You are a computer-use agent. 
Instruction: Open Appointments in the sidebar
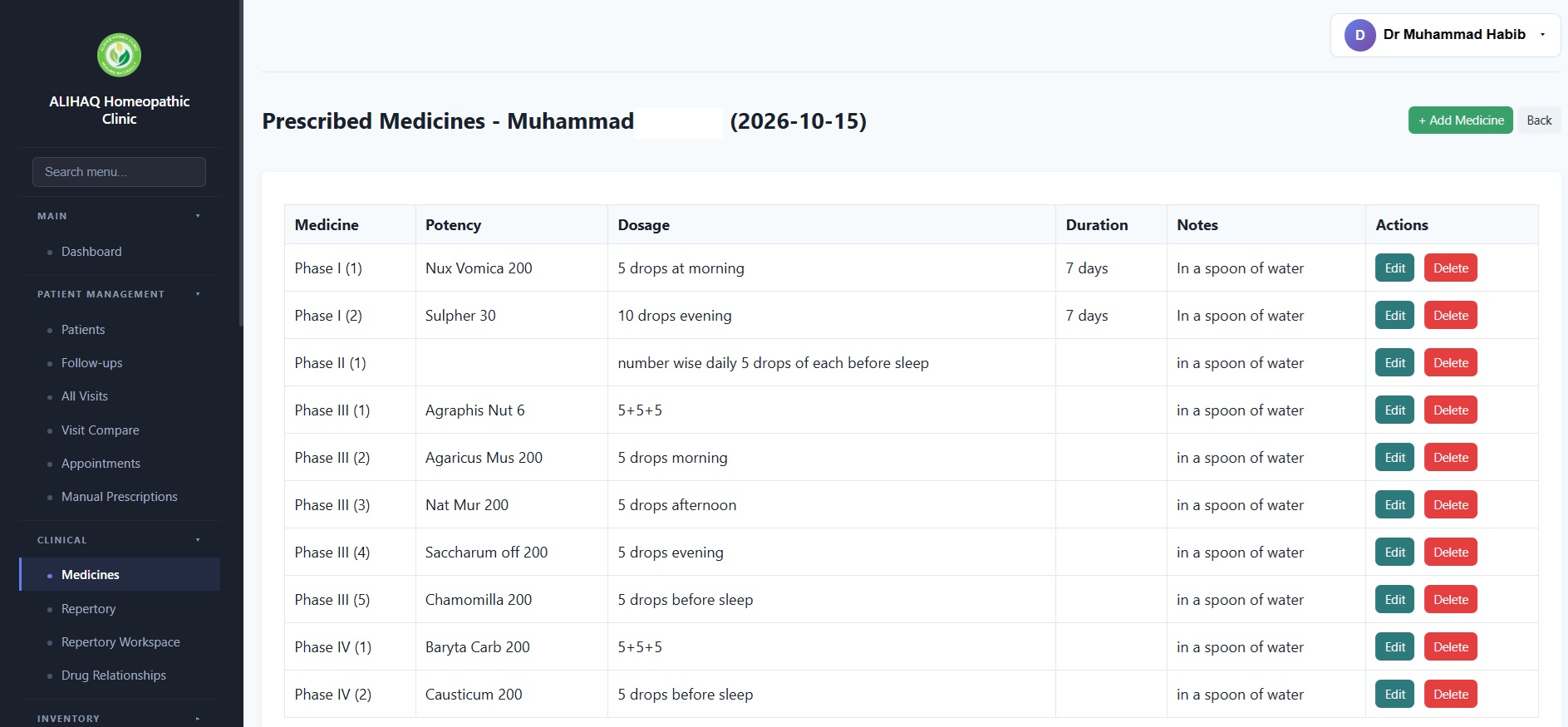click(x=101, y=464)
